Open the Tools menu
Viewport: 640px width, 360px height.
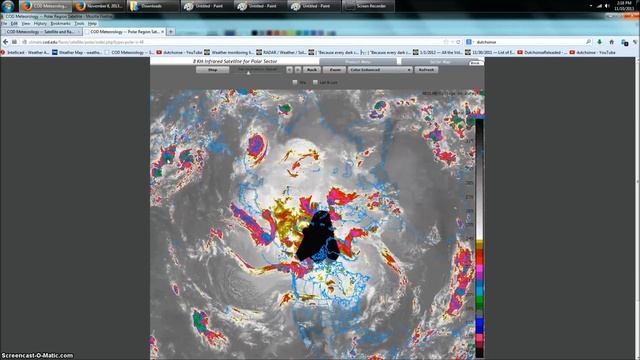coord(79,24)
